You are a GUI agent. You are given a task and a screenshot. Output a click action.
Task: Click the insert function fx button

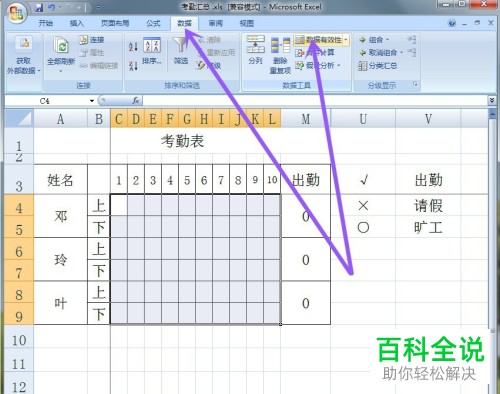[136, 100]
